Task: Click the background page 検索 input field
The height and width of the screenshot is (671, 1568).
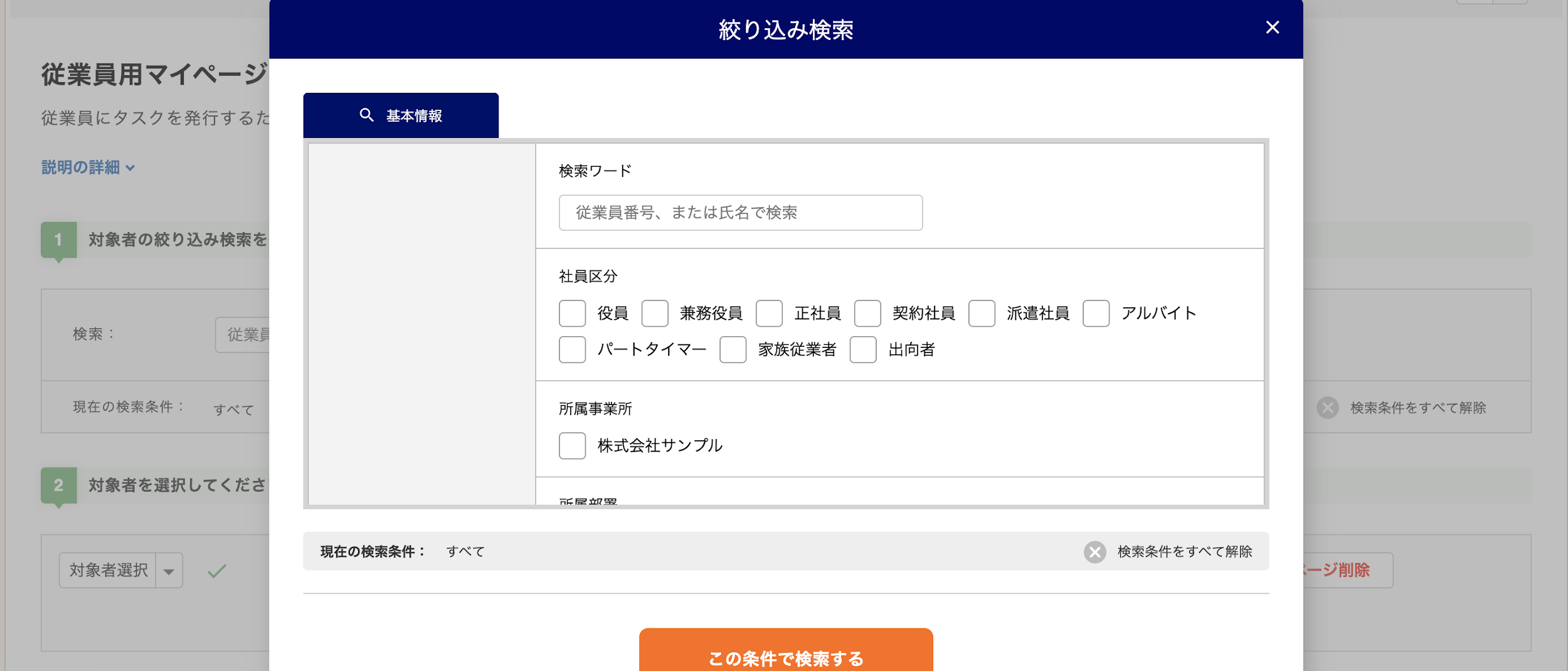Action: pyautogui.click(x=243, y=335)
